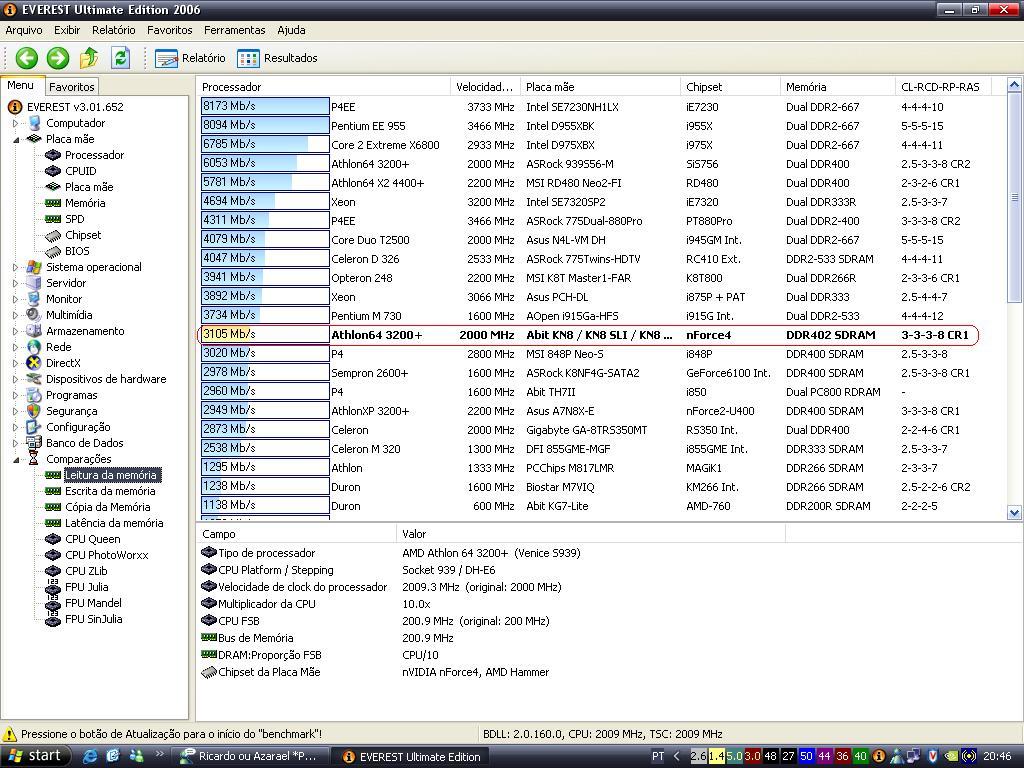The height and width of the screenshot is (768, 1024).
Task: Select the FPU Mandel benchmark icon
Action: [x=53, y=603]
